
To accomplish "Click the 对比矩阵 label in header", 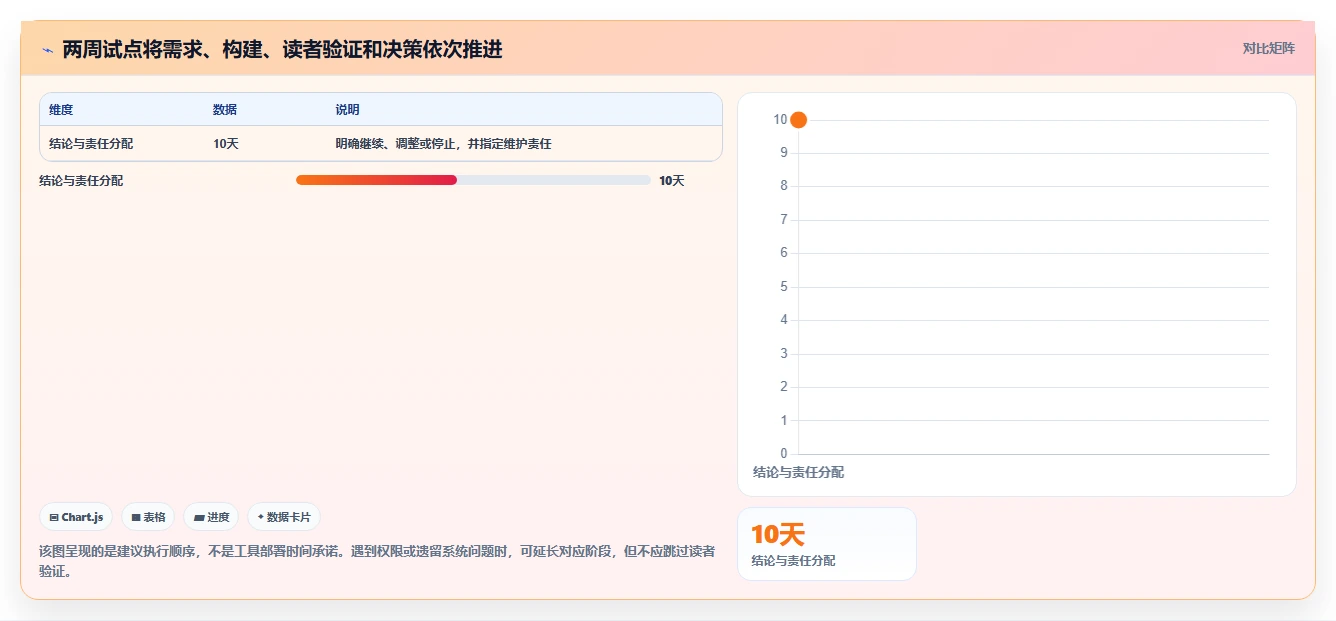I will pyautogui.click(x=1268, y=48).
